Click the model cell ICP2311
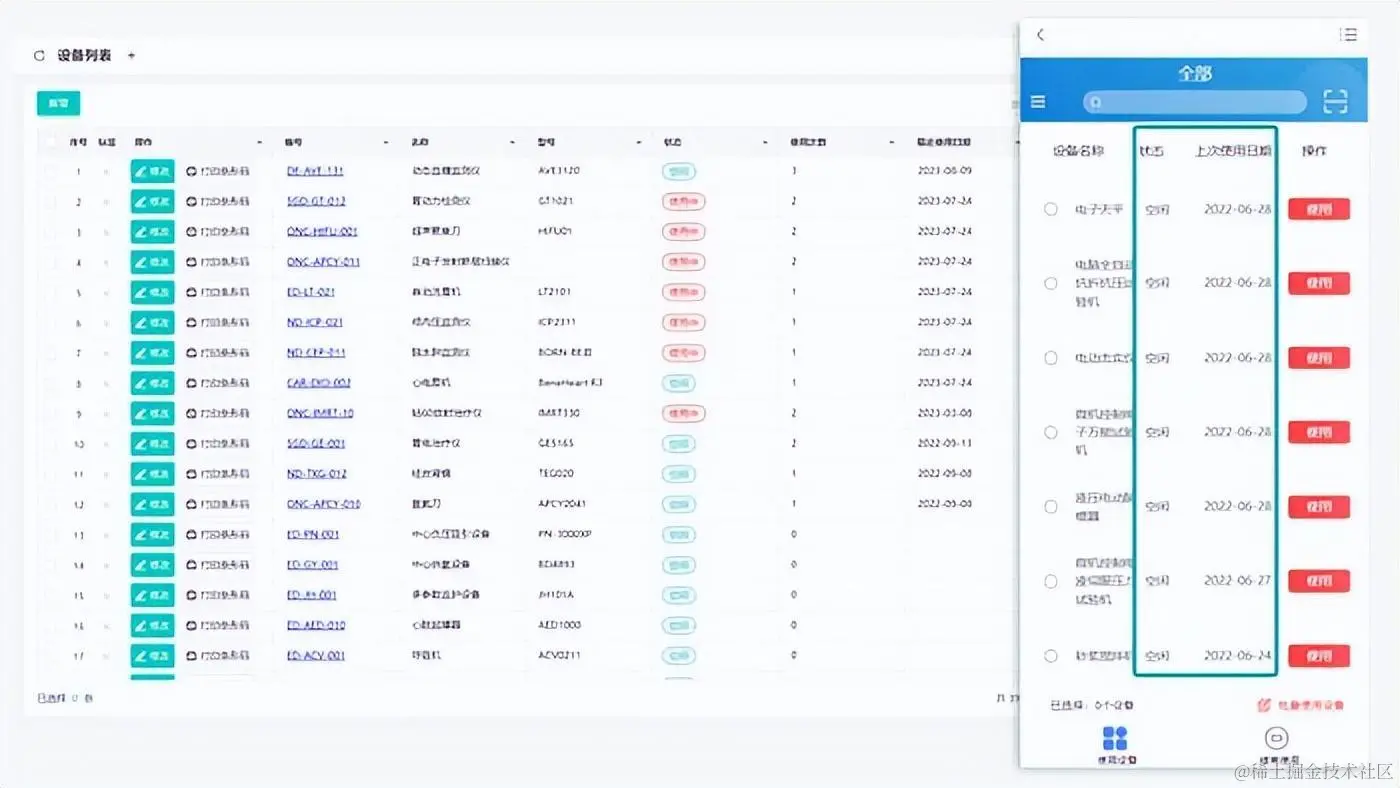The width and height of the screenshot is (1400, 788). click(x=555, y=322)
